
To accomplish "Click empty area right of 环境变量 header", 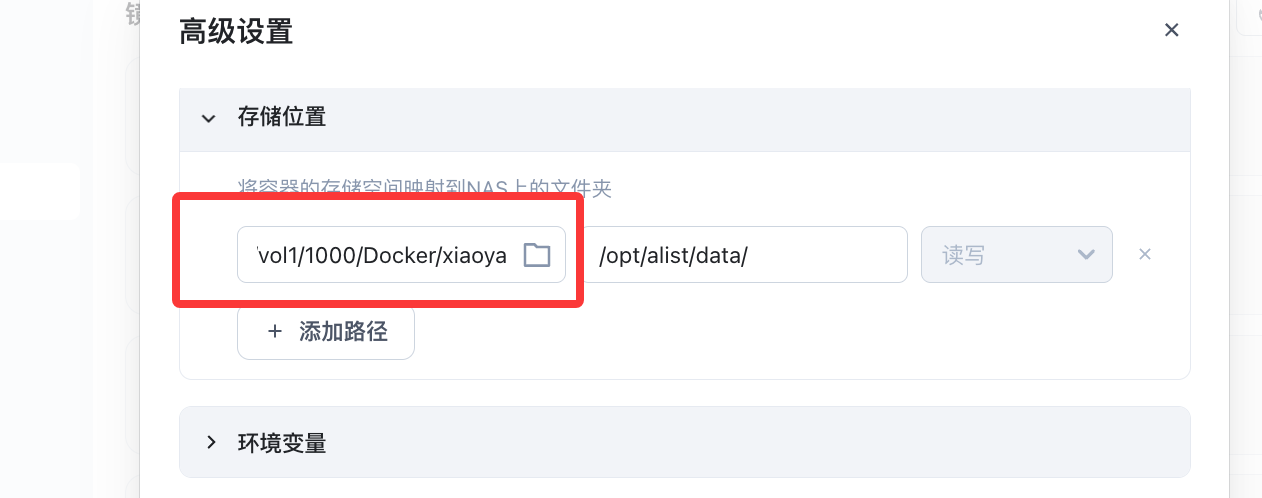I will 750,442.
